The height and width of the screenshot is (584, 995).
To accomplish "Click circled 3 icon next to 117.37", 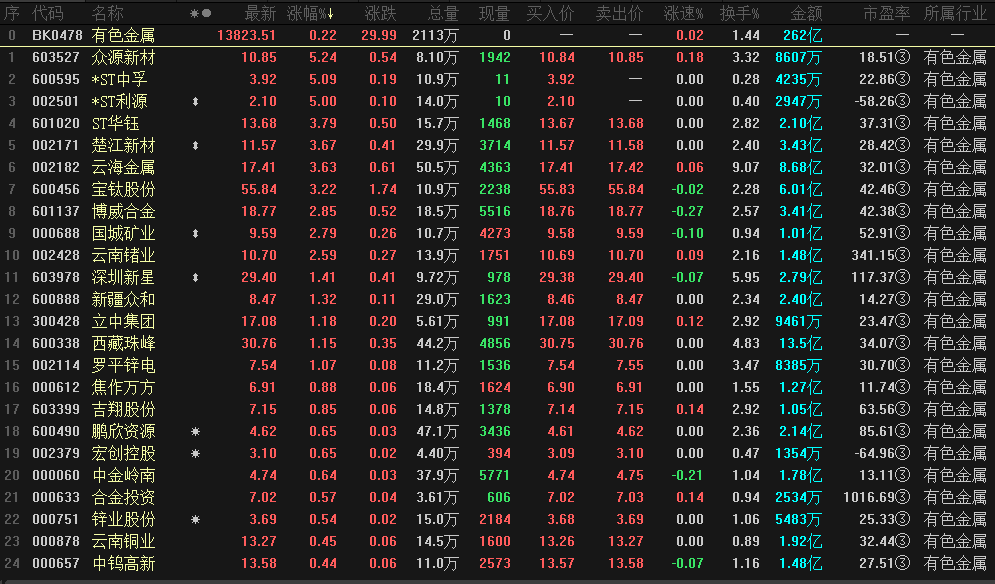I will pyautogui.click(x=902, y=277).
